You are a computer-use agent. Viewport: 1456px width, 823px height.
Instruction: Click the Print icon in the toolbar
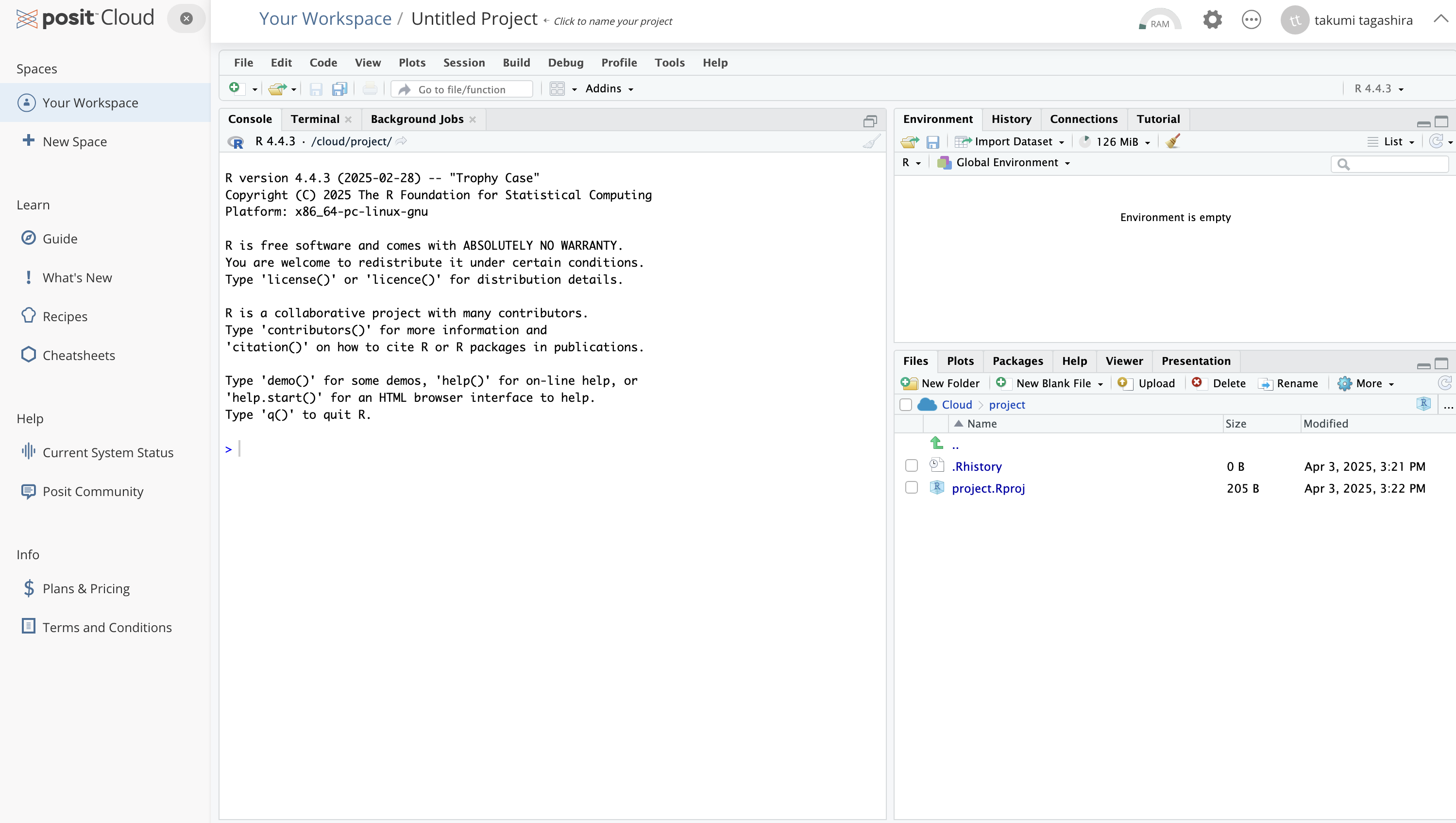[x=369, y=89]
